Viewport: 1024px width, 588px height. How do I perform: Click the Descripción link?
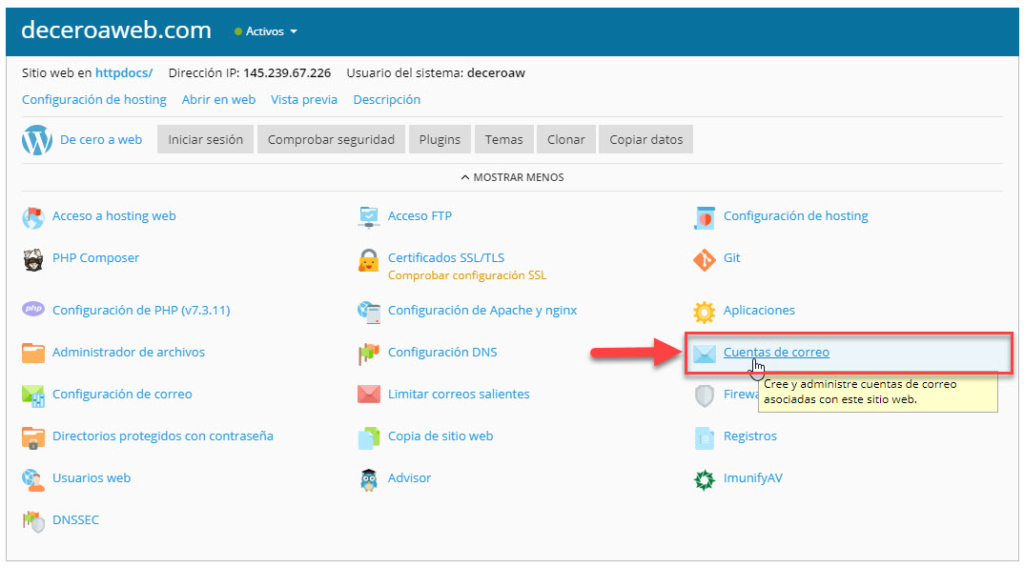pyautogui.click(x=387, y=99)
